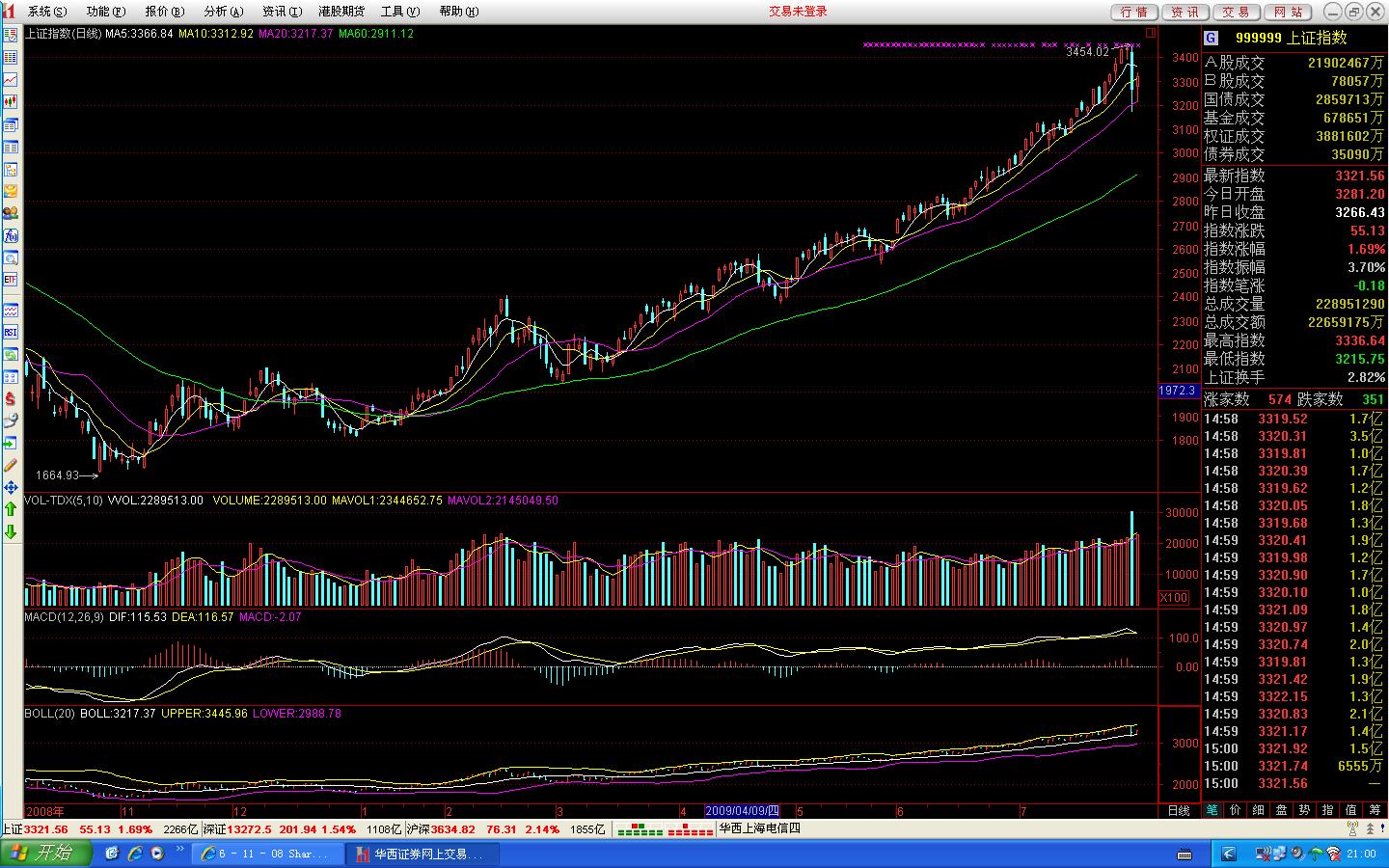
Task: Switch to the 笔 tab
Action: tap(1212, 810)
